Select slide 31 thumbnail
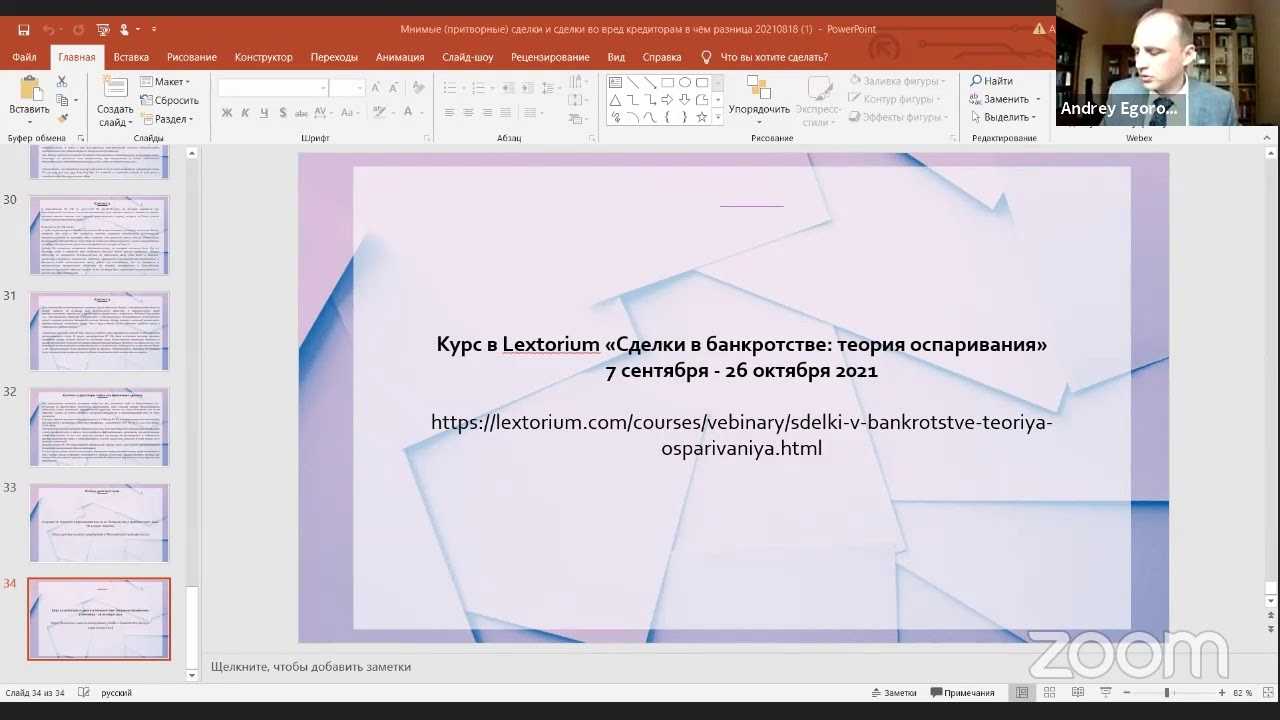1280x720 pixels. (99, 331)
